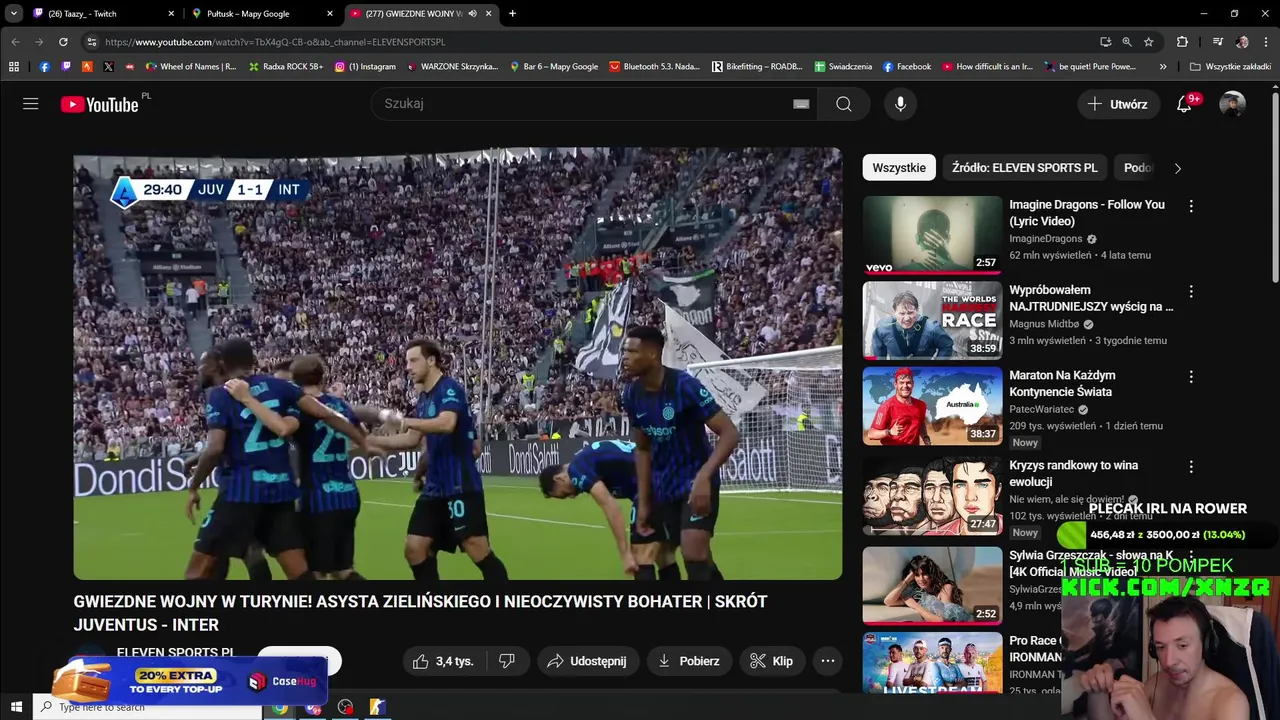The height and width of the screenshot is (720, 1280).
Task: Open Magnus Midtbø video options menu
Action: coord(1191,291)
